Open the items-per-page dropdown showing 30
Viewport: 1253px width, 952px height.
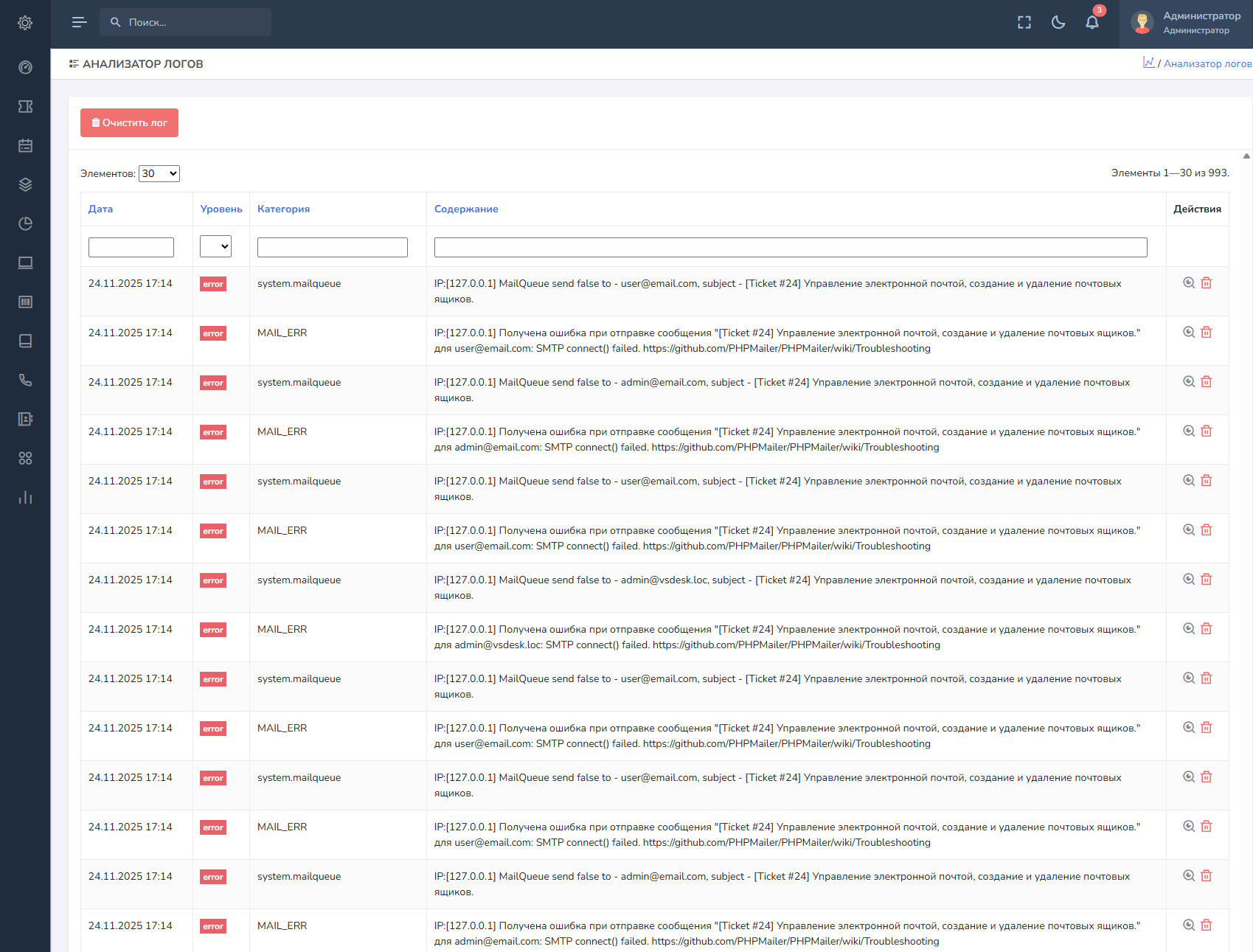[159, 174]
